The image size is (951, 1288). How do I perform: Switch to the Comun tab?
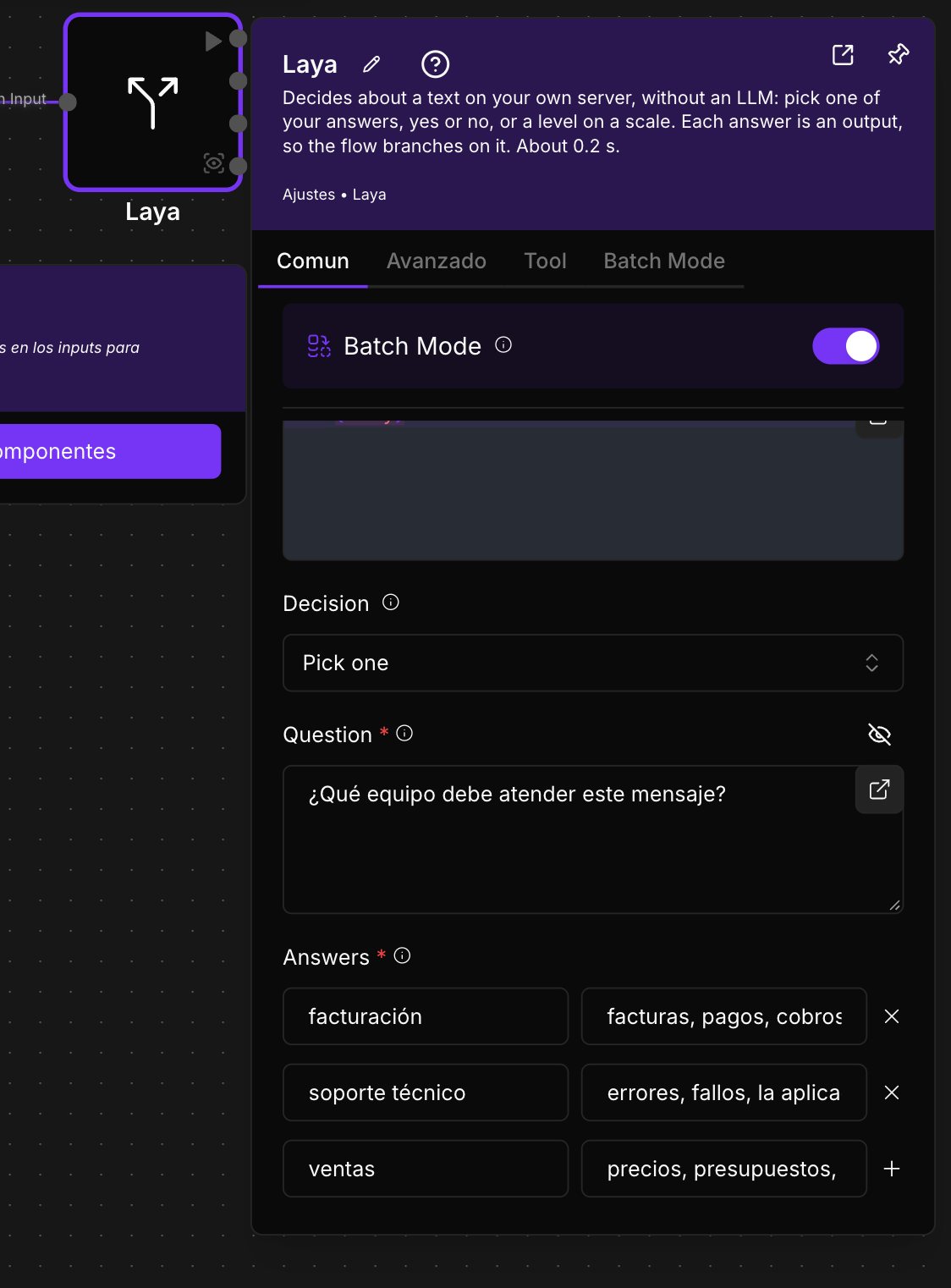click(x=313, y=261)
